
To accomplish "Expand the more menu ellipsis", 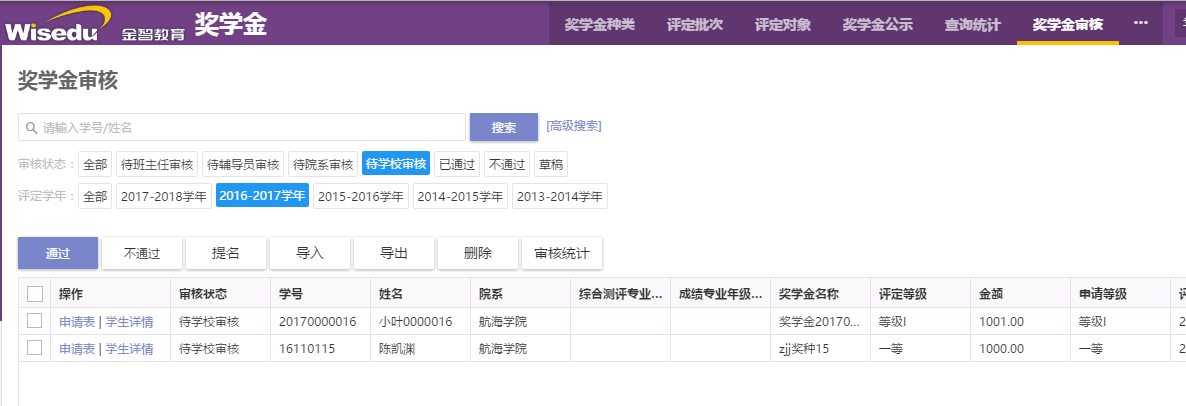I will (1141, 23).
